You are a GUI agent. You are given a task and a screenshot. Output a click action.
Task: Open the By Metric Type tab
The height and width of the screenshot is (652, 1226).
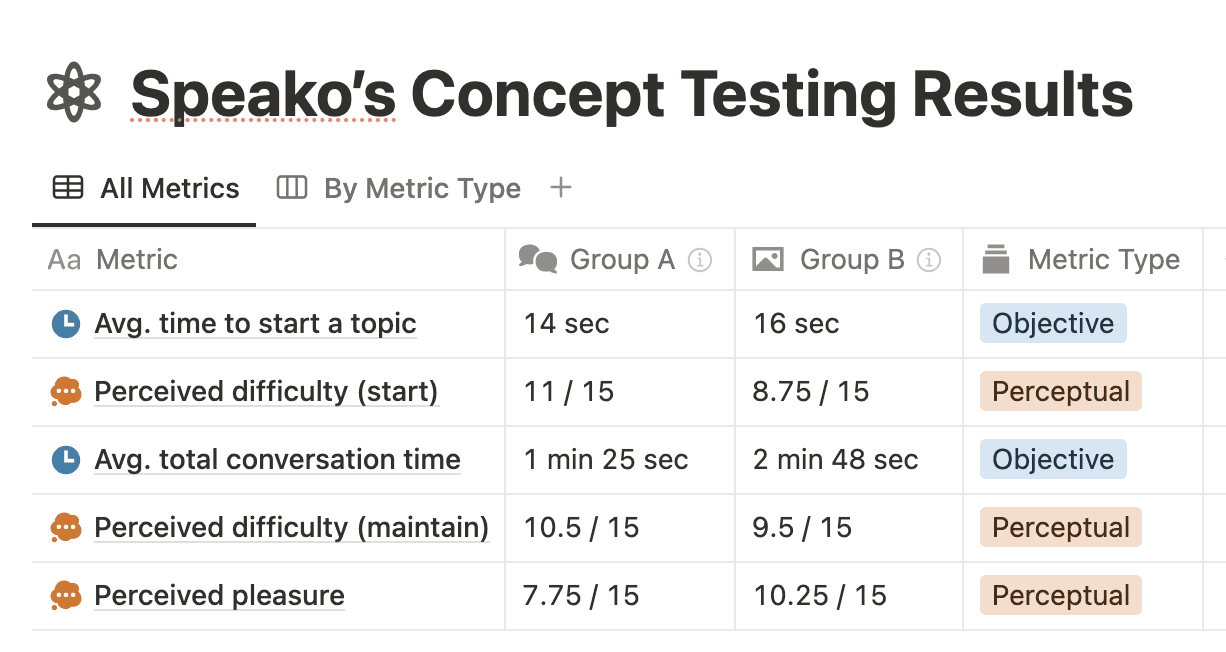coord(398,188)
